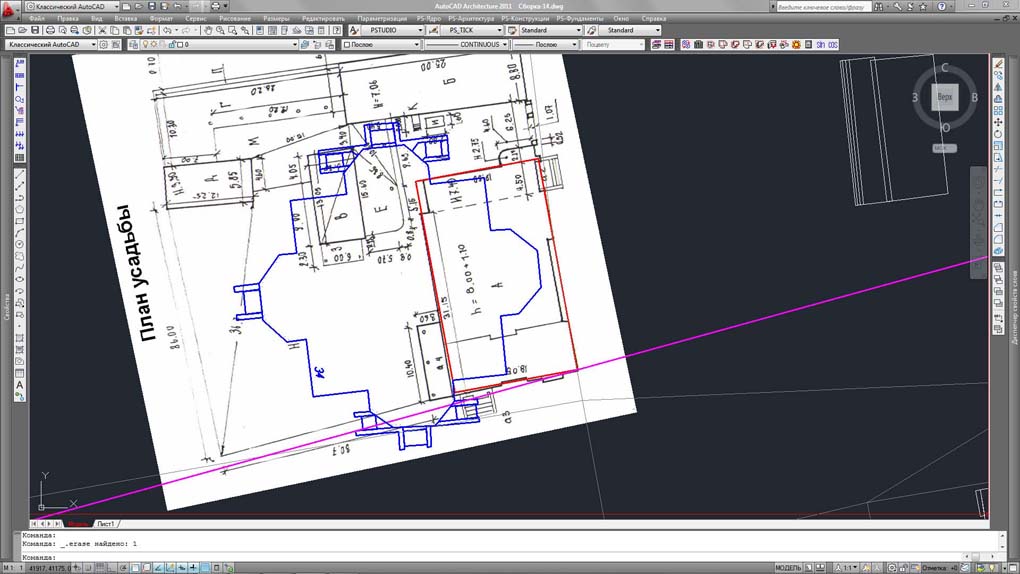Select the Text (A) tool in draw toolbar
The width and height of the screenshot is (1020, 574).
point(20,385)
